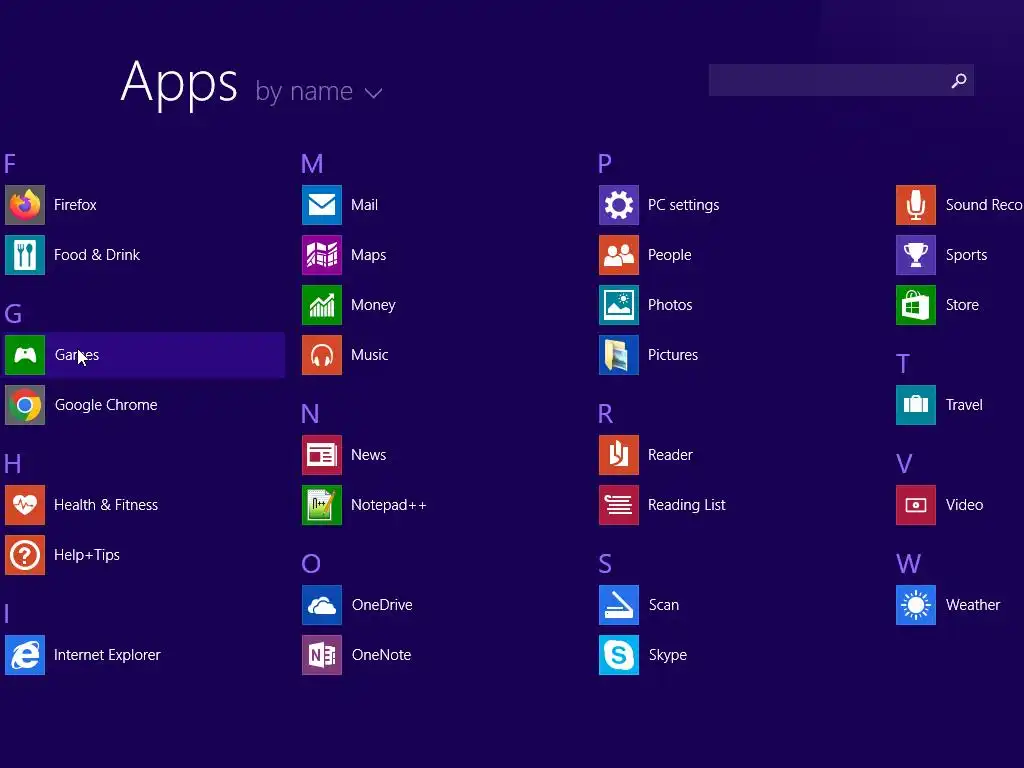Click the 'PC settings' label

point(683,205)
